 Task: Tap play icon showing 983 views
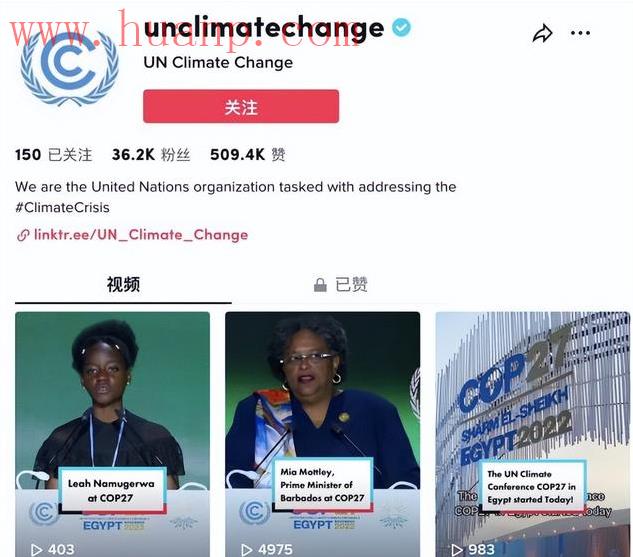pyautogui.click(x=457, y=550)
